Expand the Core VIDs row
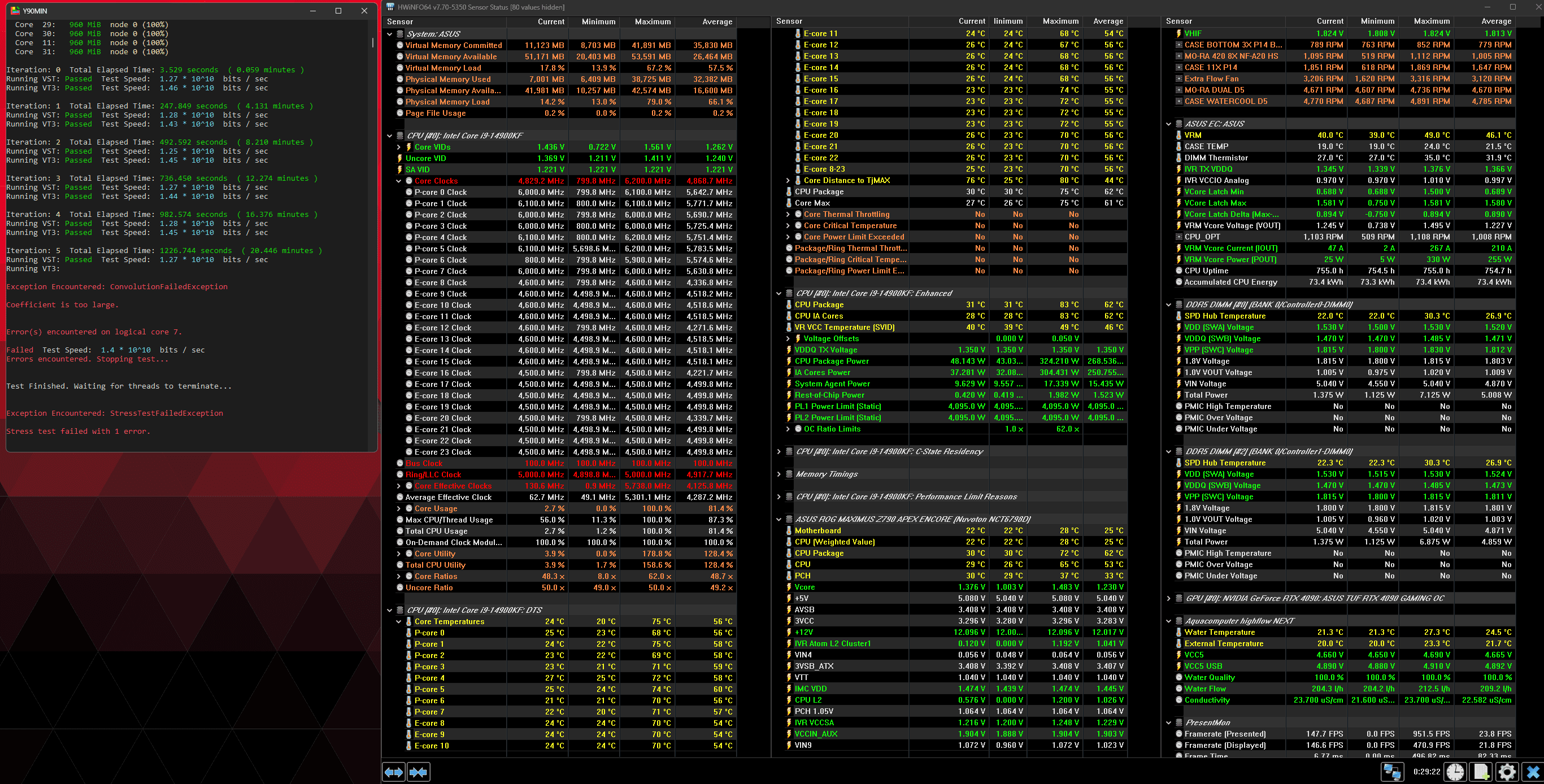Viewport: 1544px width, 784px height. 399,147
